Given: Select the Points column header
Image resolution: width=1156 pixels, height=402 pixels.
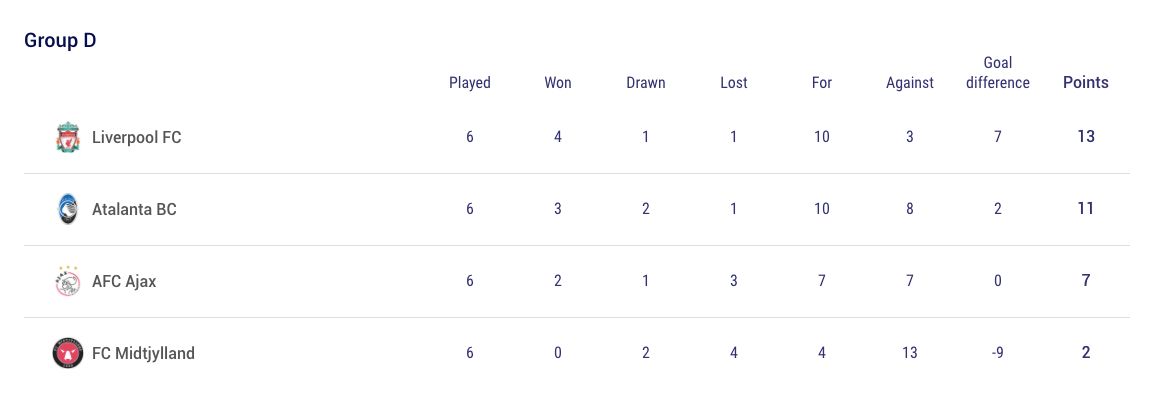Looking at the screenshot, I should coord(1086,83).
